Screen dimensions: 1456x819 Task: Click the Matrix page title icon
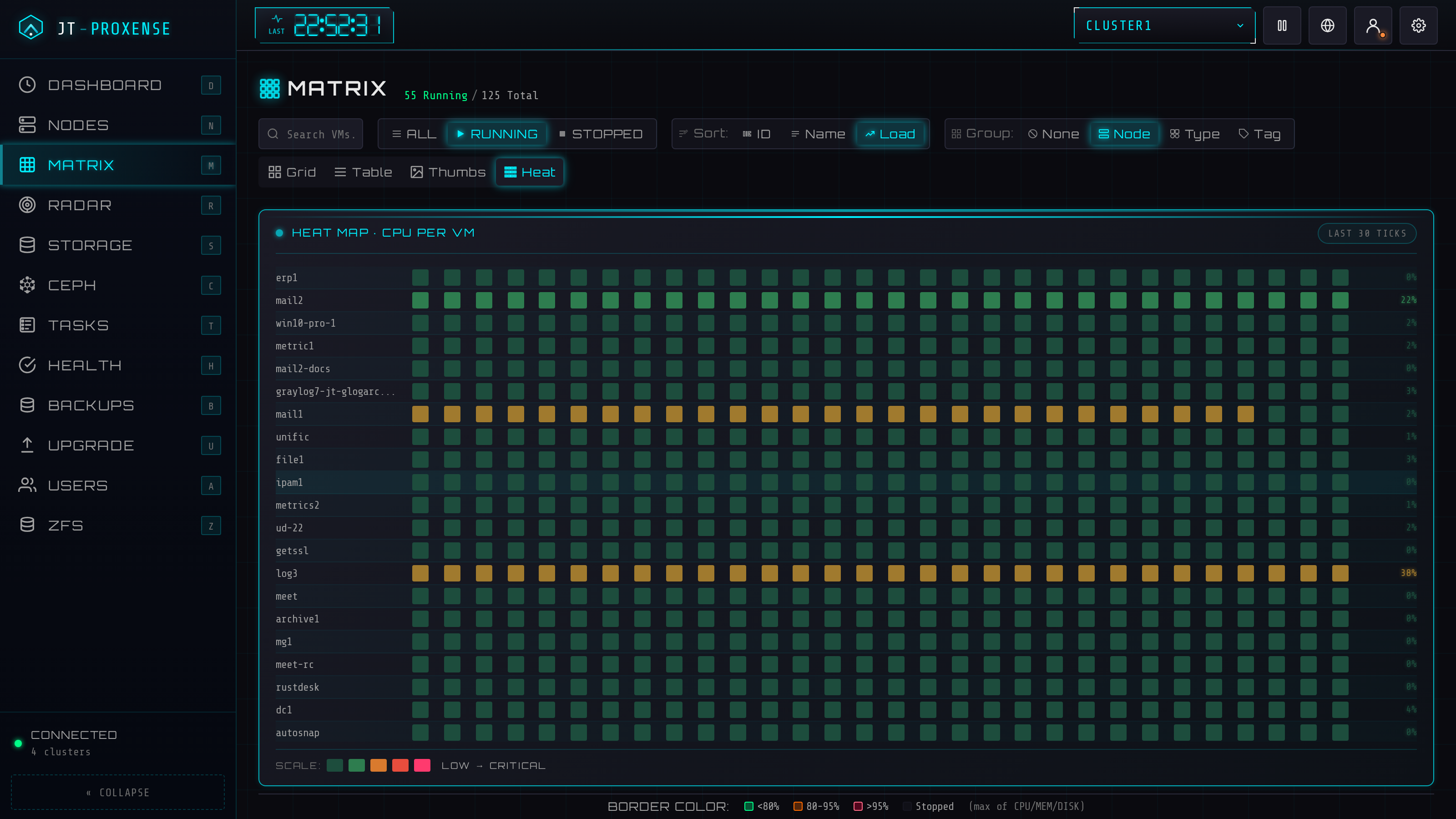coord(270,89)
